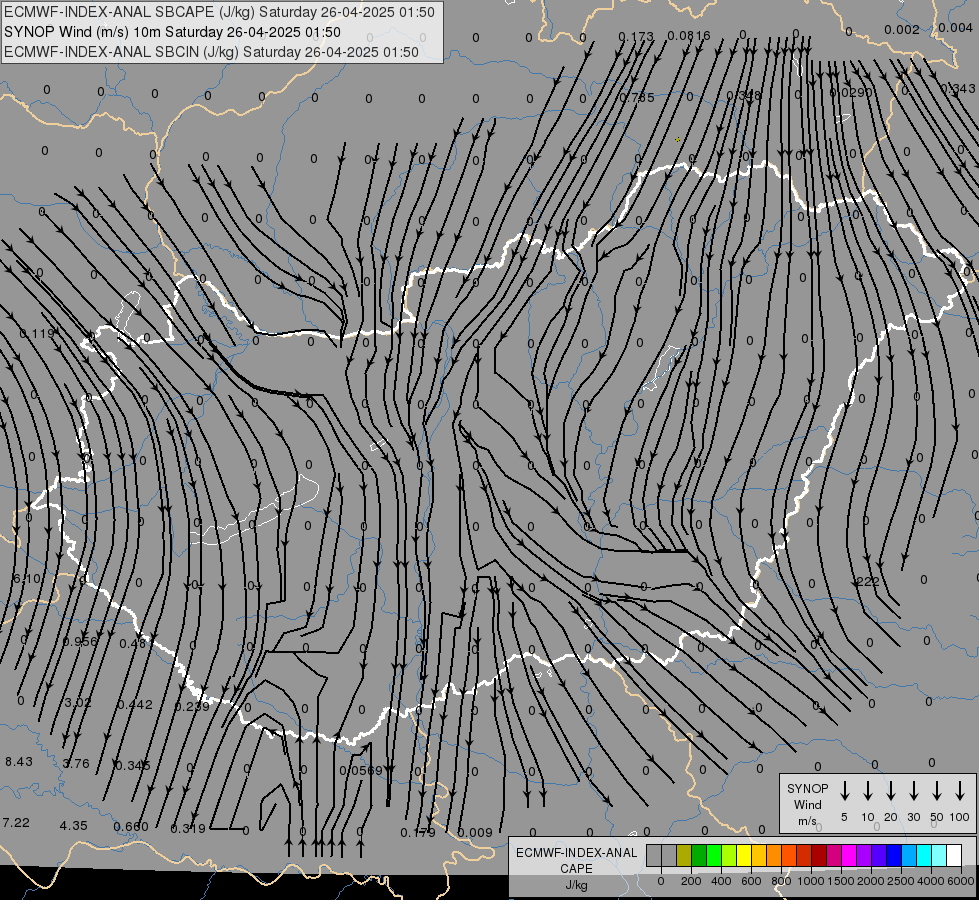Click the ECMWF-INDEX-ANAL SBCAPE title line
This screenshot has width=979, height=900.
coord(219,12)
